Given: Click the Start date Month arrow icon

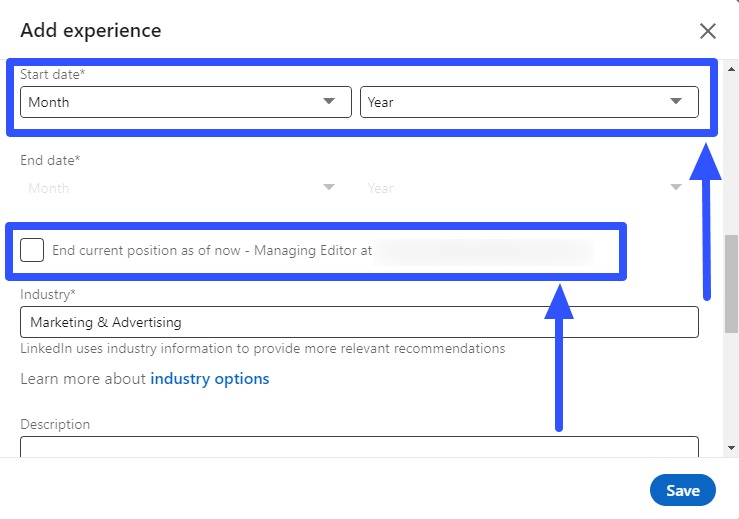Looking at the screenshot, I should (329, 102).
